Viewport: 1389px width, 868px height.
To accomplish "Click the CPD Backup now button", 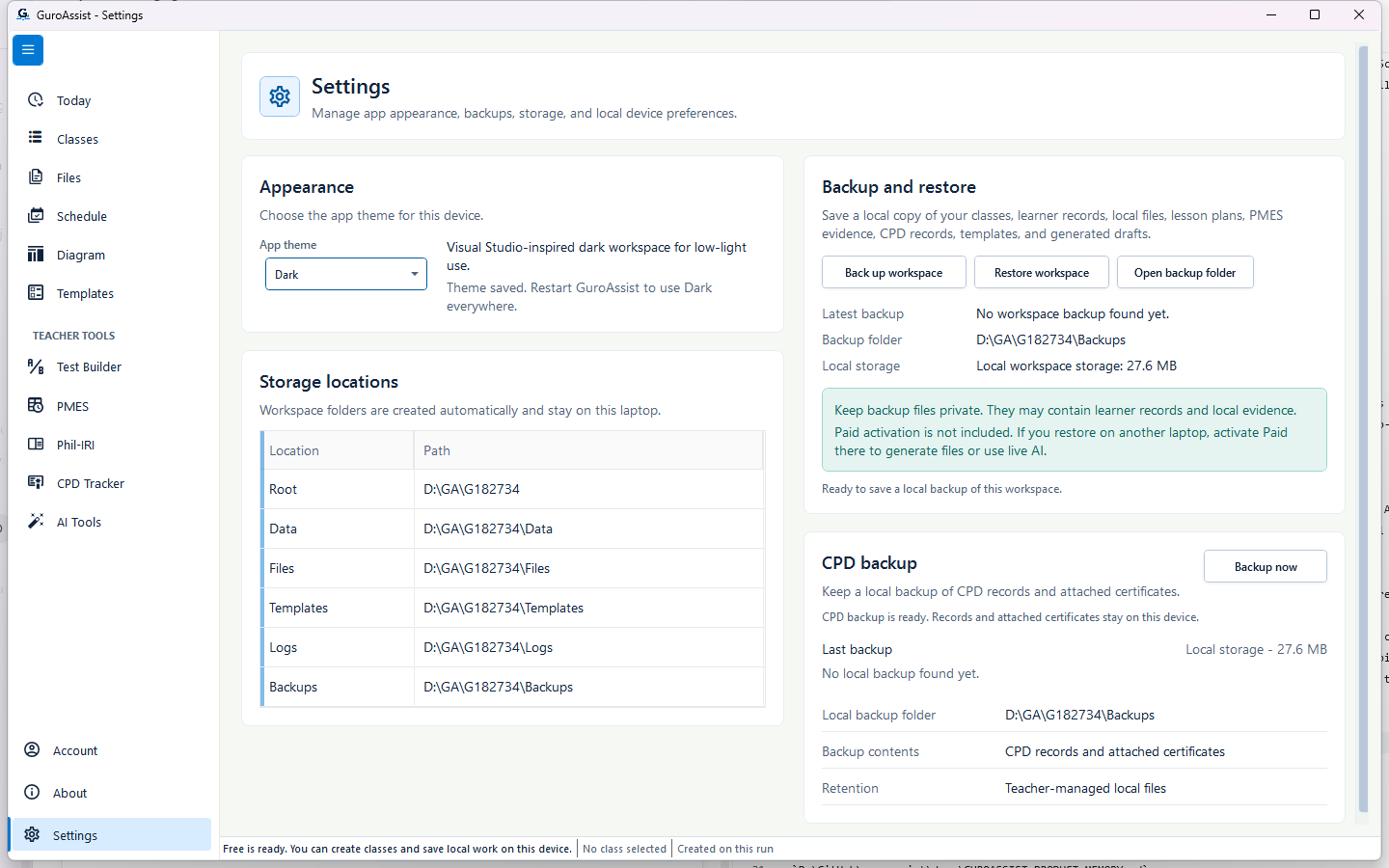I will tap(1266, 566).
